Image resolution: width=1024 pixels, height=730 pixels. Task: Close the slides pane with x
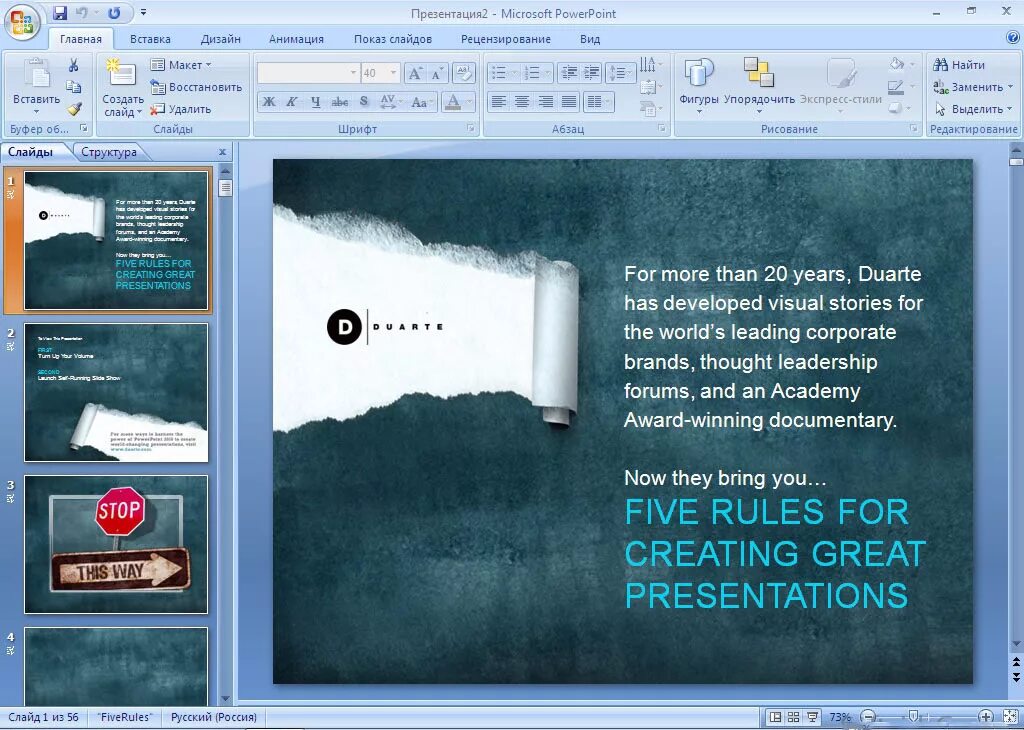[x=223, y=152]
